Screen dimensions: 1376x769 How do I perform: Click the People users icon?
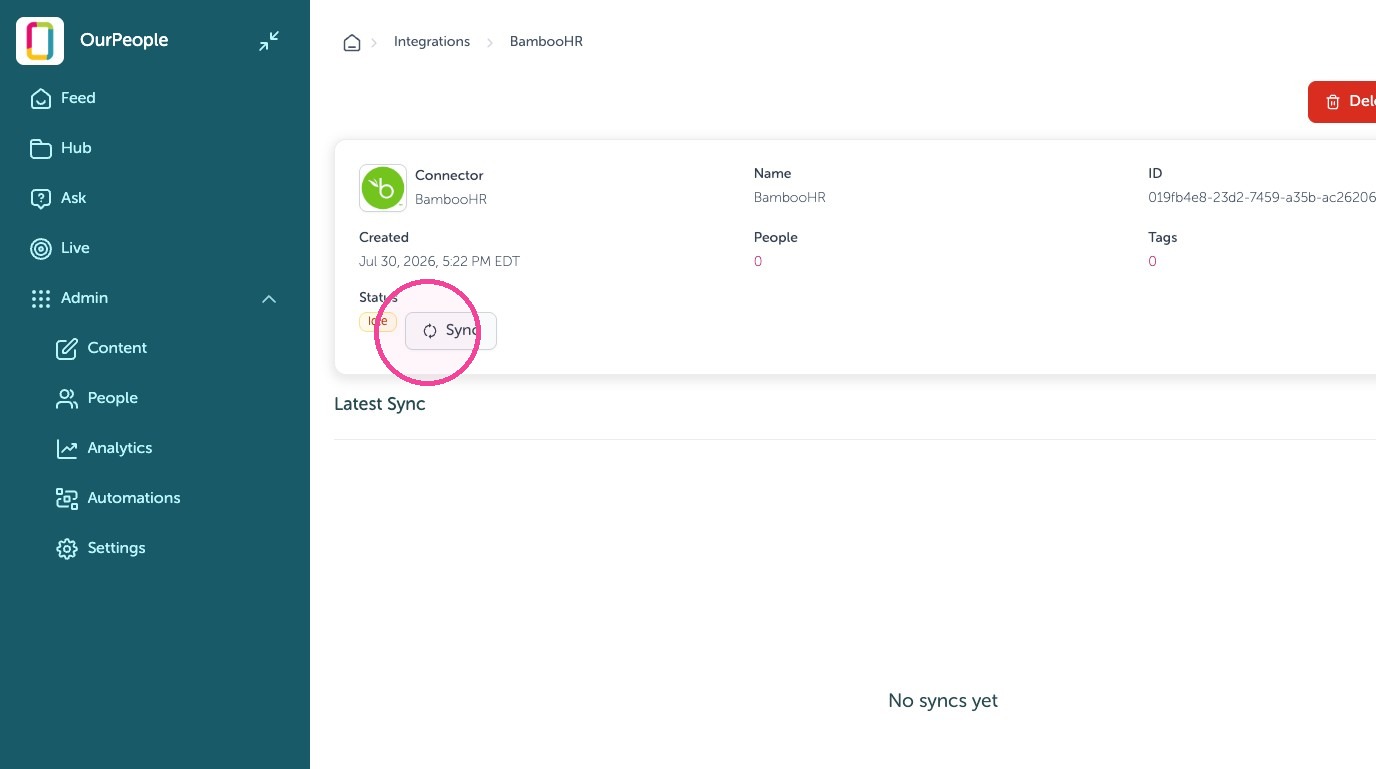(67, 399)
